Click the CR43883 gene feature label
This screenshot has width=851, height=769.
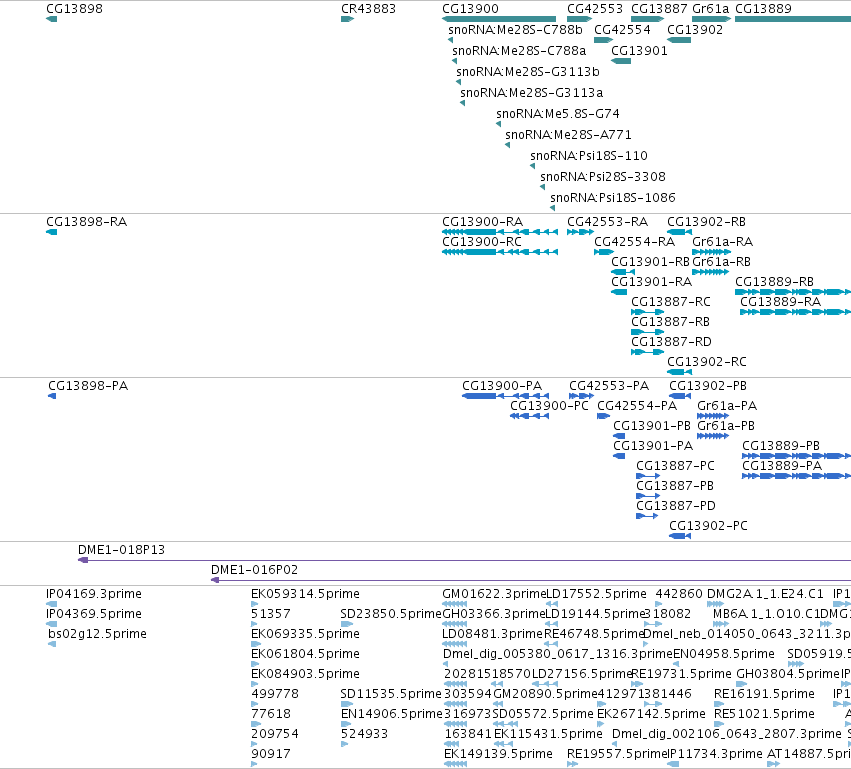pyautogui.click(x=369, y=9)
